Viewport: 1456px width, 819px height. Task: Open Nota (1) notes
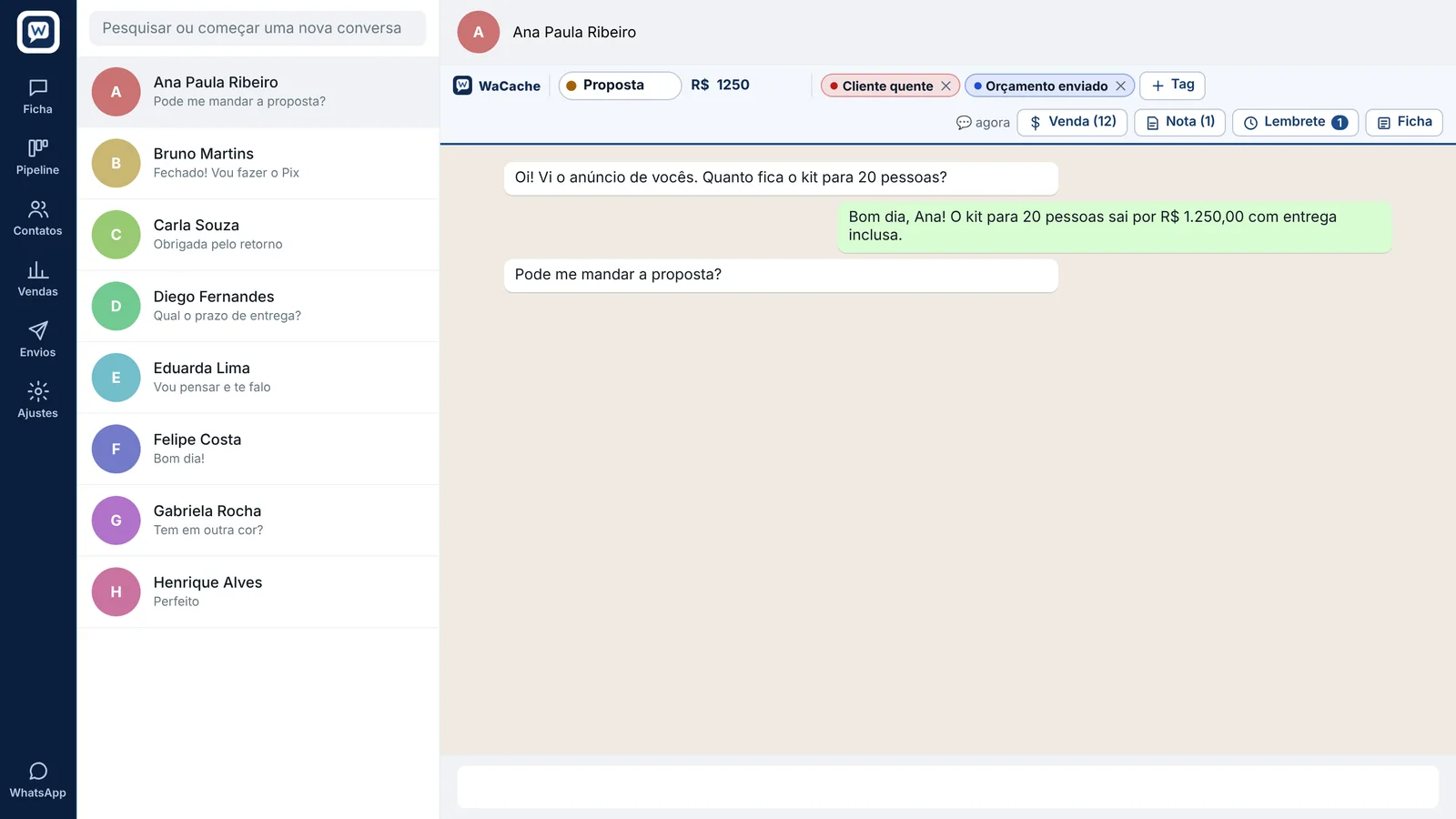click(x=1180, y=122)
